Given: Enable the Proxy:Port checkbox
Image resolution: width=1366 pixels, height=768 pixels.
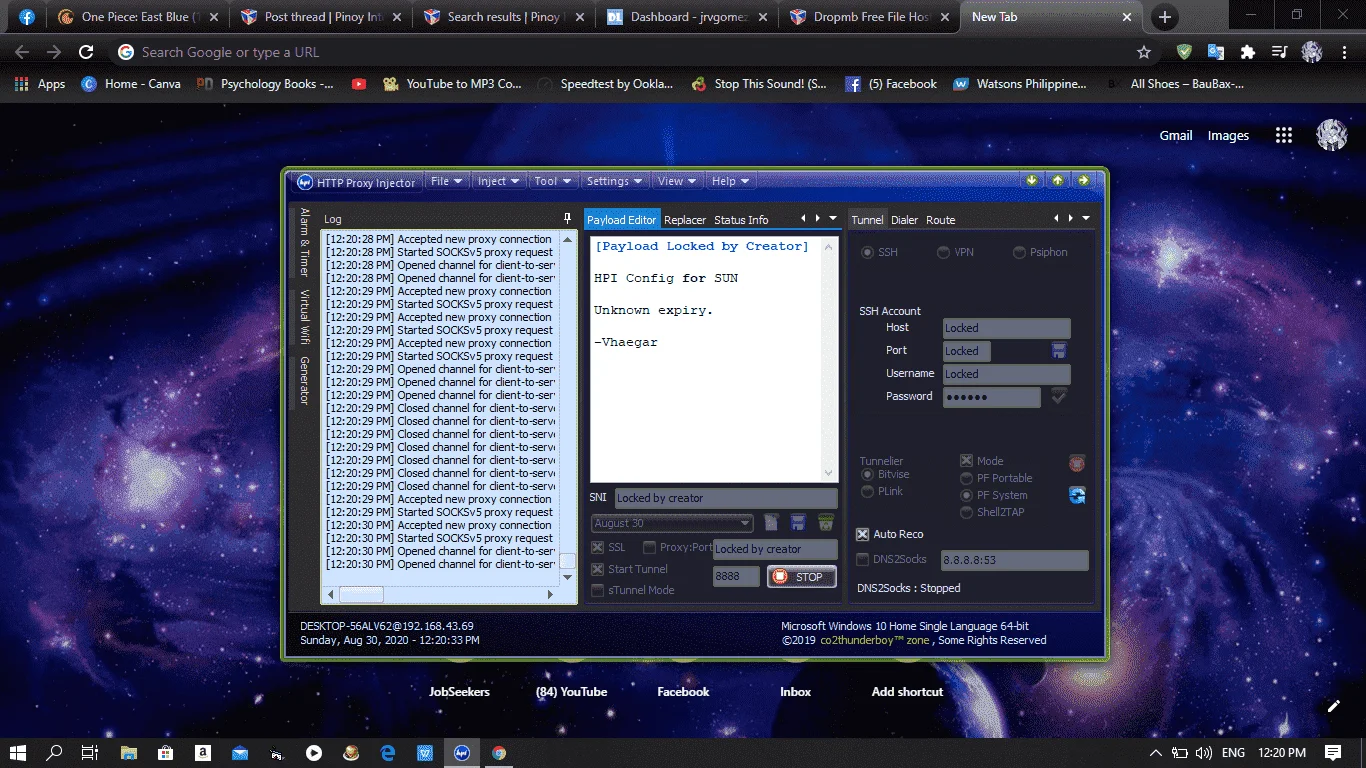Looking at the screenshot, I should click(649, 548).
